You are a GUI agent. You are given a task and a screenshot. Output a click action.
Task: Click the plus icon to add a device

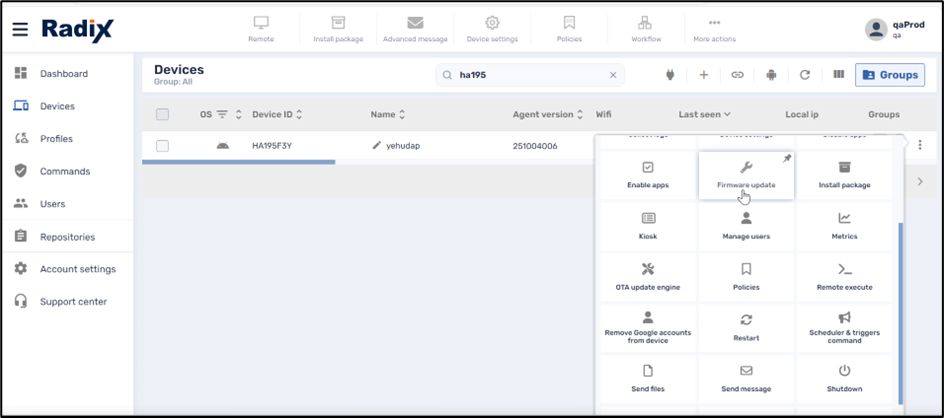click(x=704, y=75)
